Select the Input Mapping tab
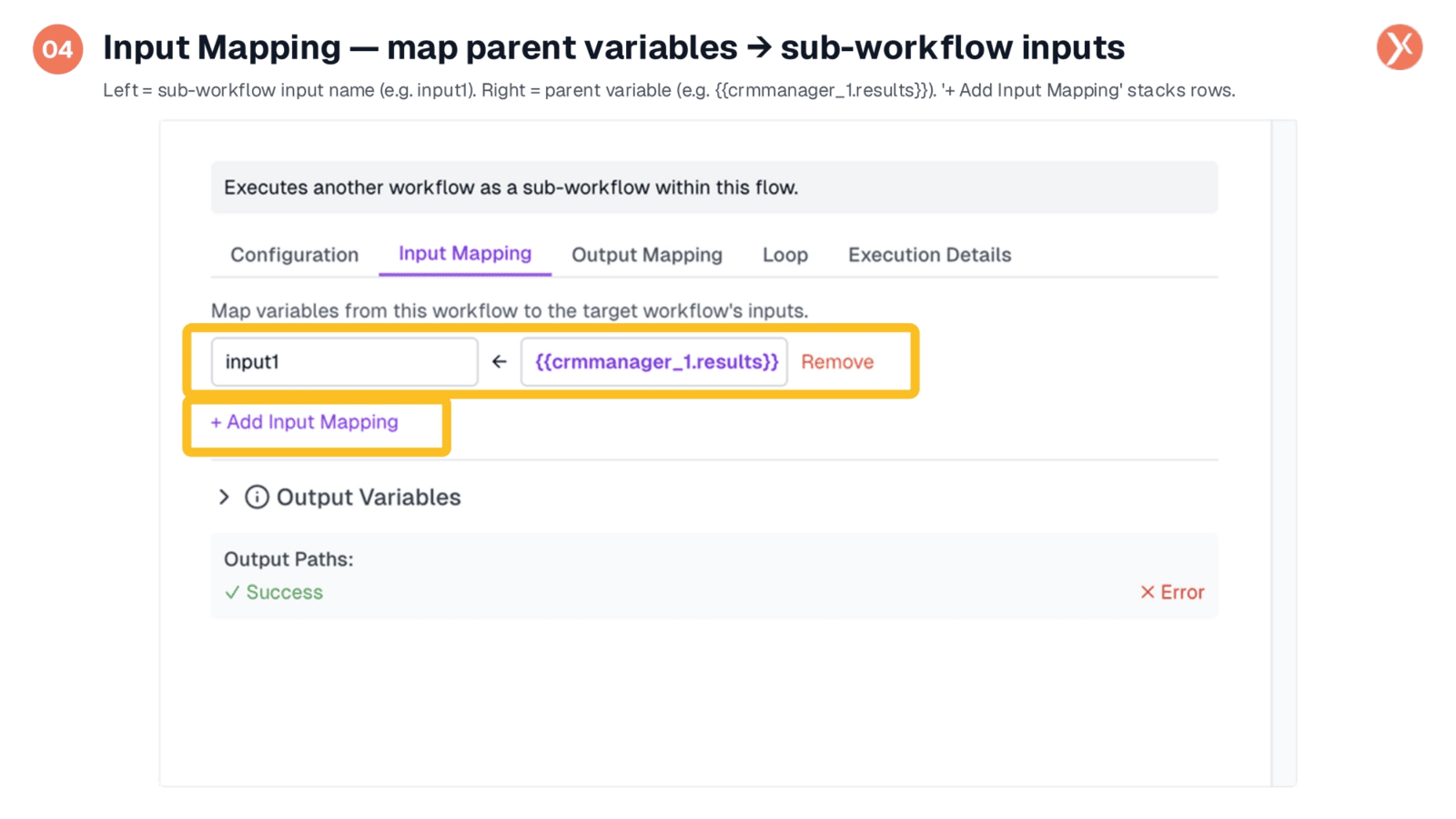 coord(465,254)
